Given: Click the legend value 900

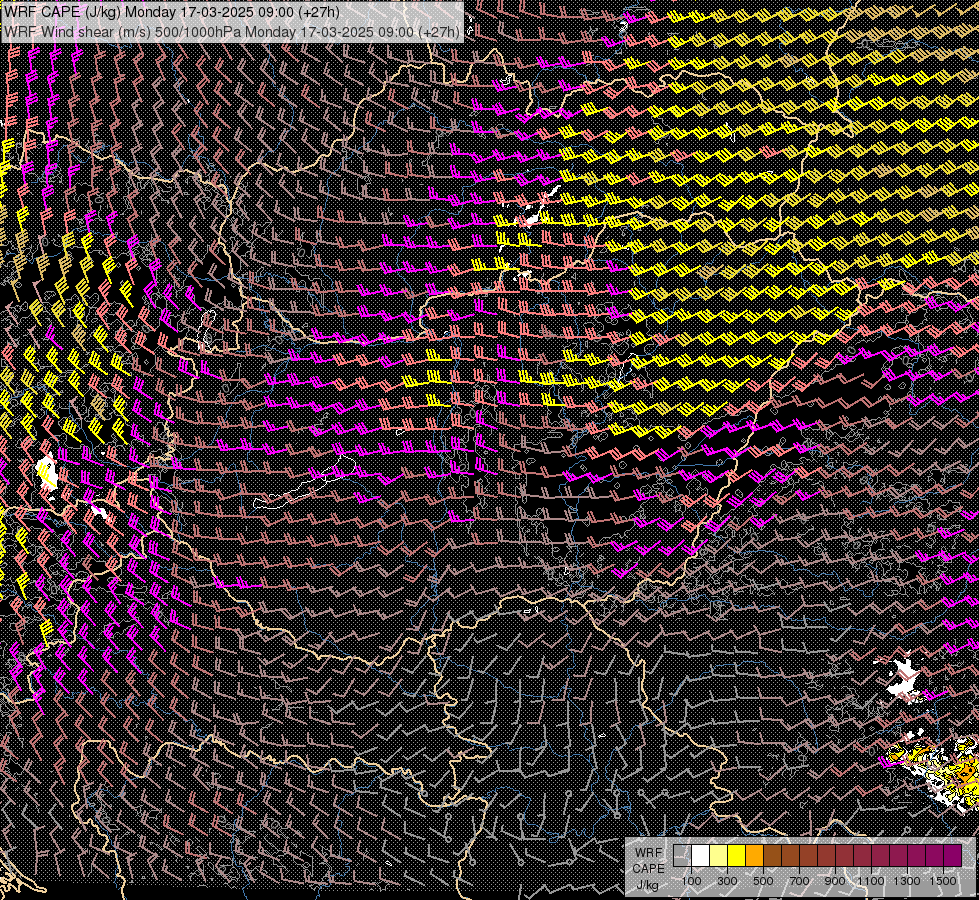Looking at the screenshot, I should 835,881.
